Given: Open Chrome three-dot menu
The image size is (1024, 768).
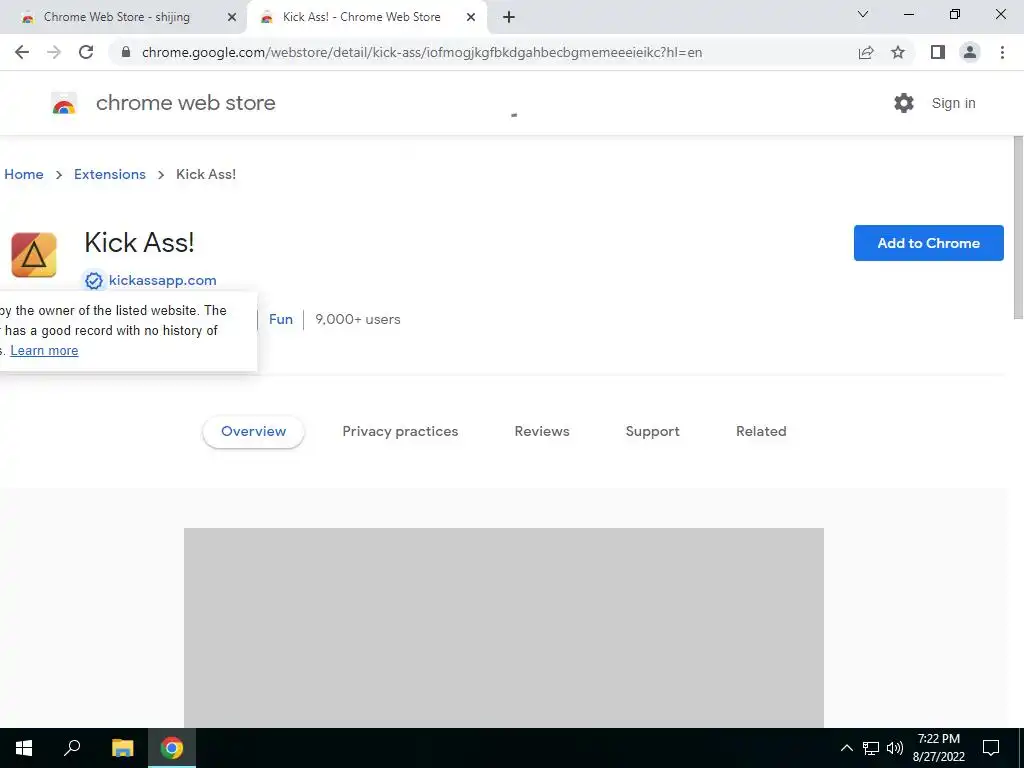Looking at the screenshot, I should (1002, 52).
